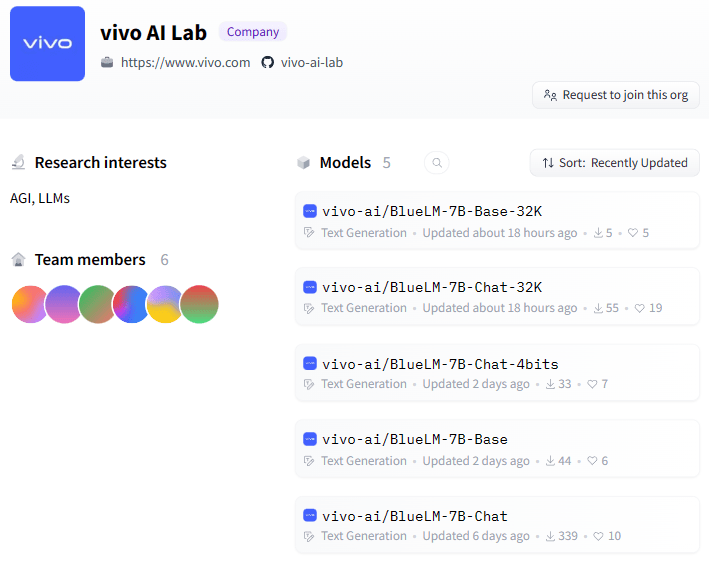This screenshot has height=581, width=709.
Task: Click the briefcase icon before the website URL
Action: (x=107, y=62)
